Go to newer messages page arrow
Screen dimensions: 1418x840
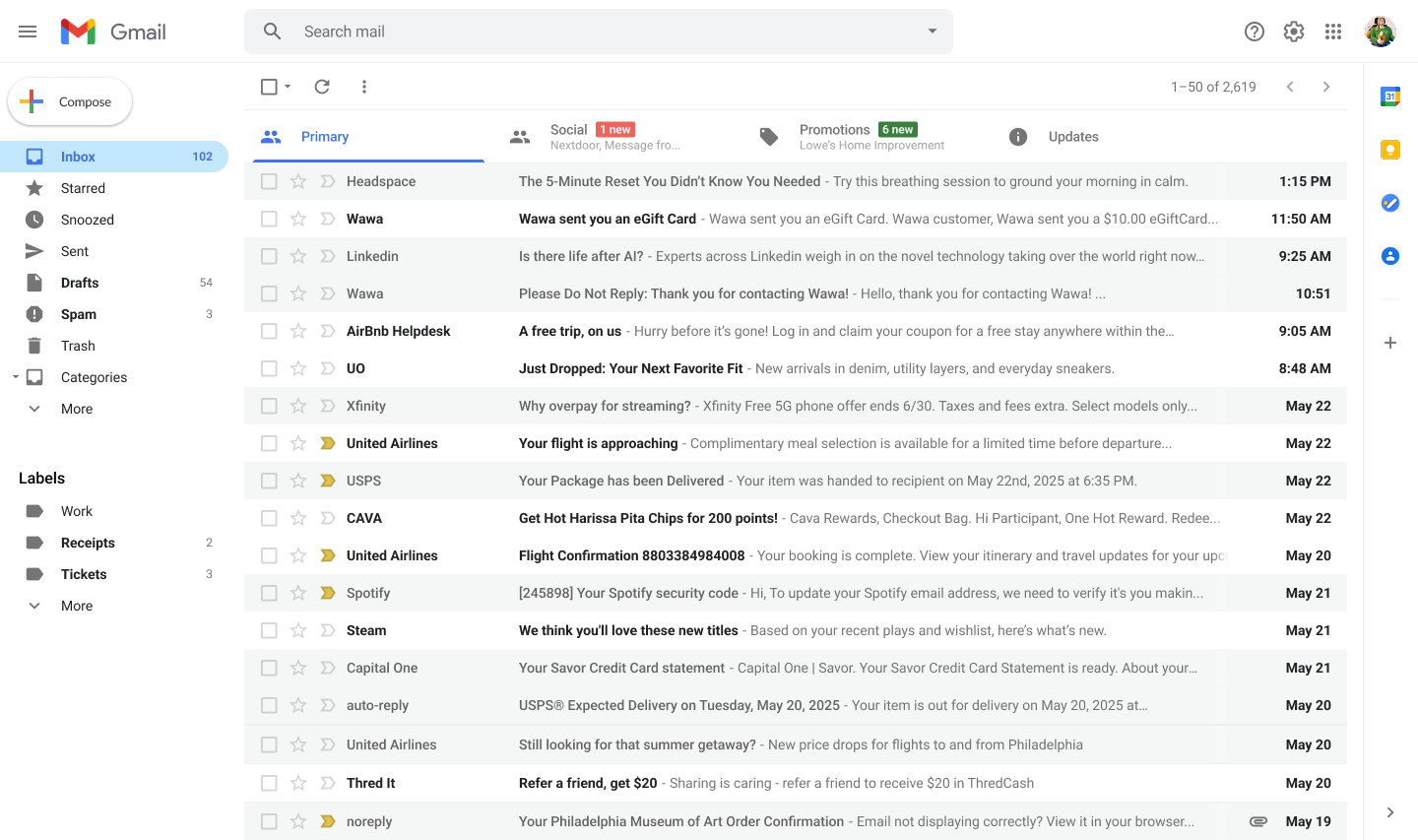(1290, 87)
